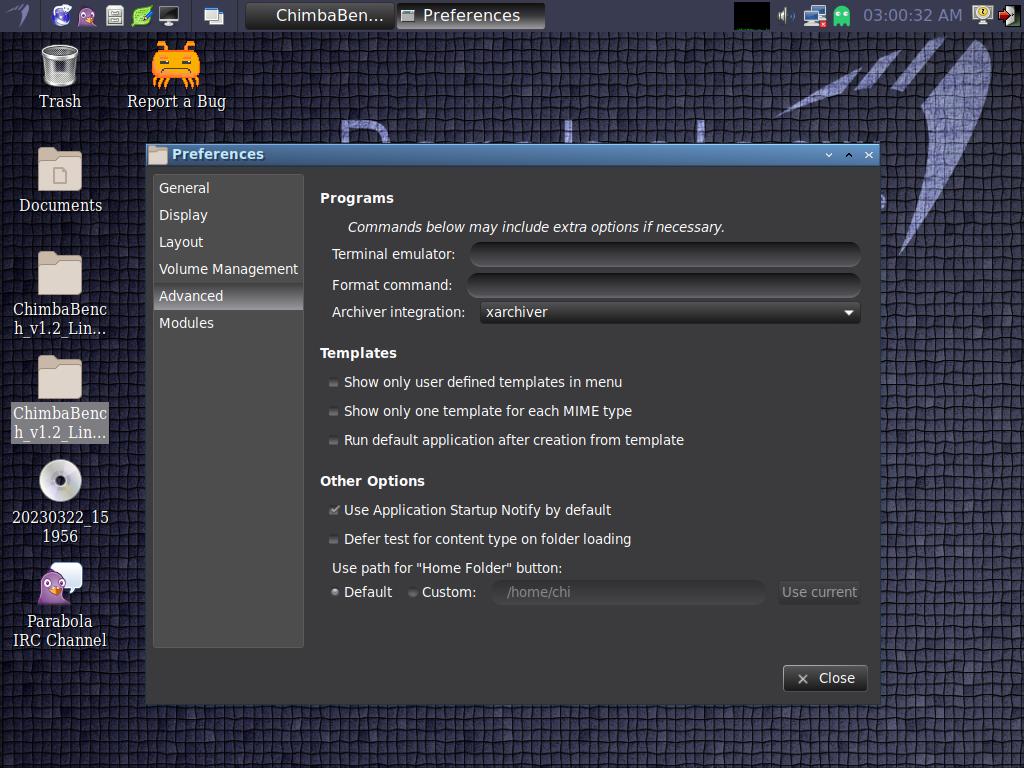Enable Defer test for content type on folder loading
The width and height of the screenshot is (1024, 768).
(x=480, y=539)
